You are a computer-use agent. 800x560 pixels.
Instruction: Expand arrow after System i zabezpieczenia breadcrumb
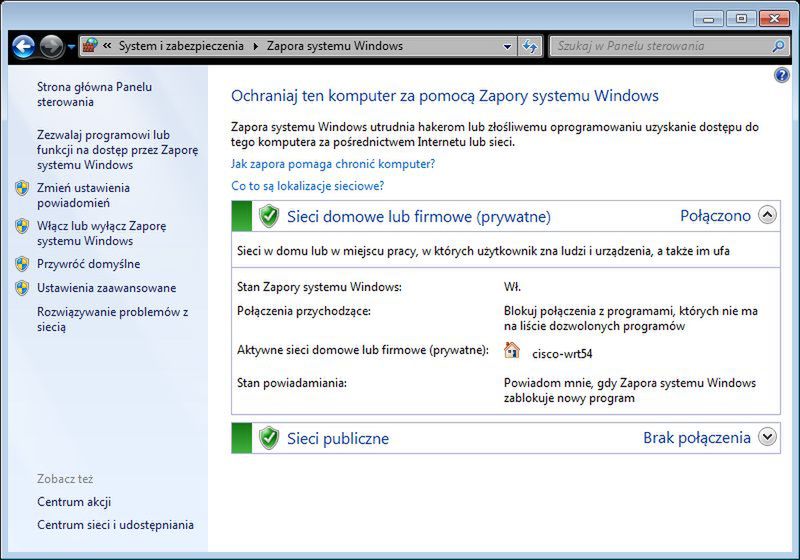point(255,46)
